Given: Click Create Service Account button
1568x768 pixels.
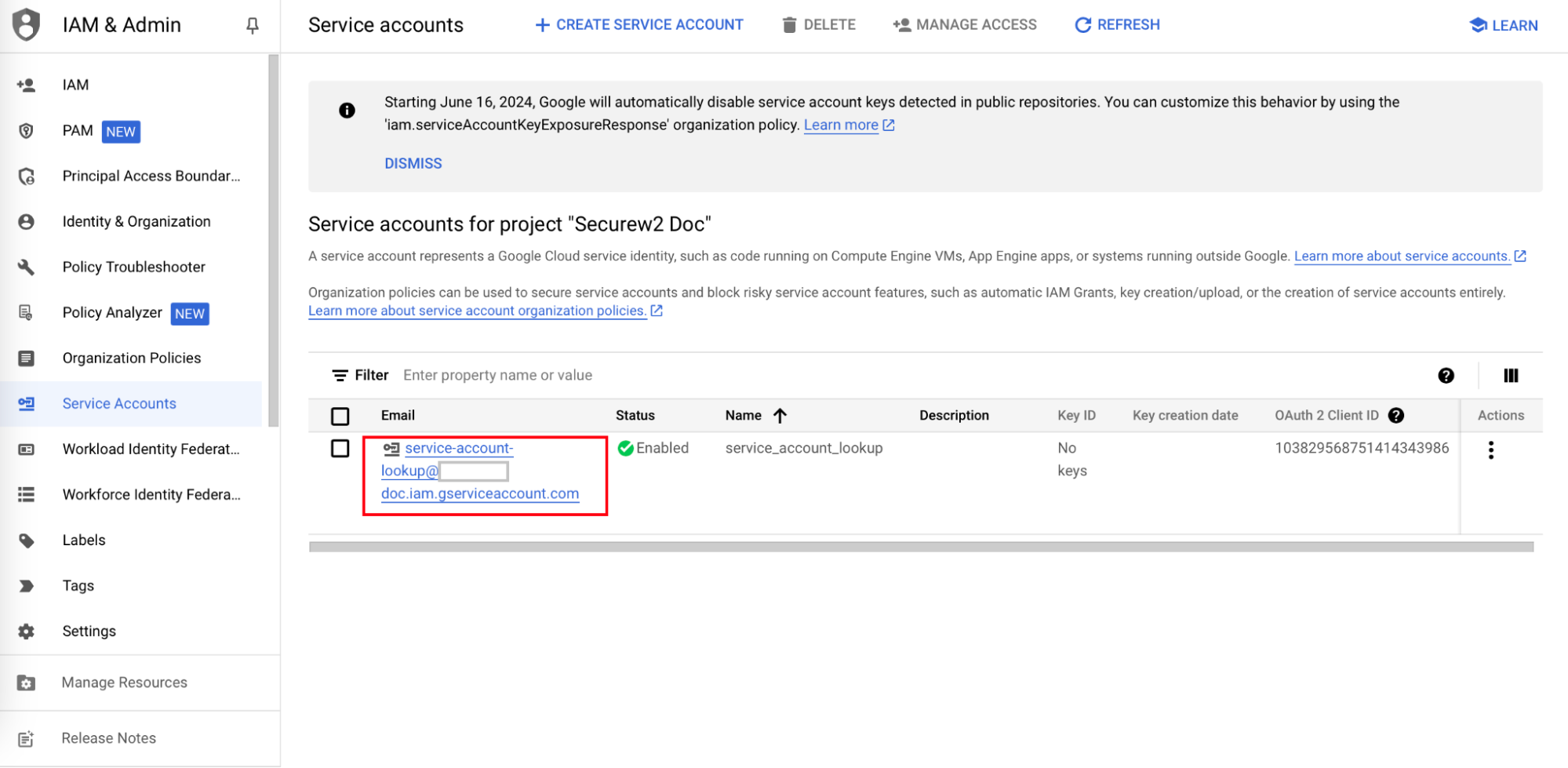Looking at the screenshot, I should [x=638, y=25].
